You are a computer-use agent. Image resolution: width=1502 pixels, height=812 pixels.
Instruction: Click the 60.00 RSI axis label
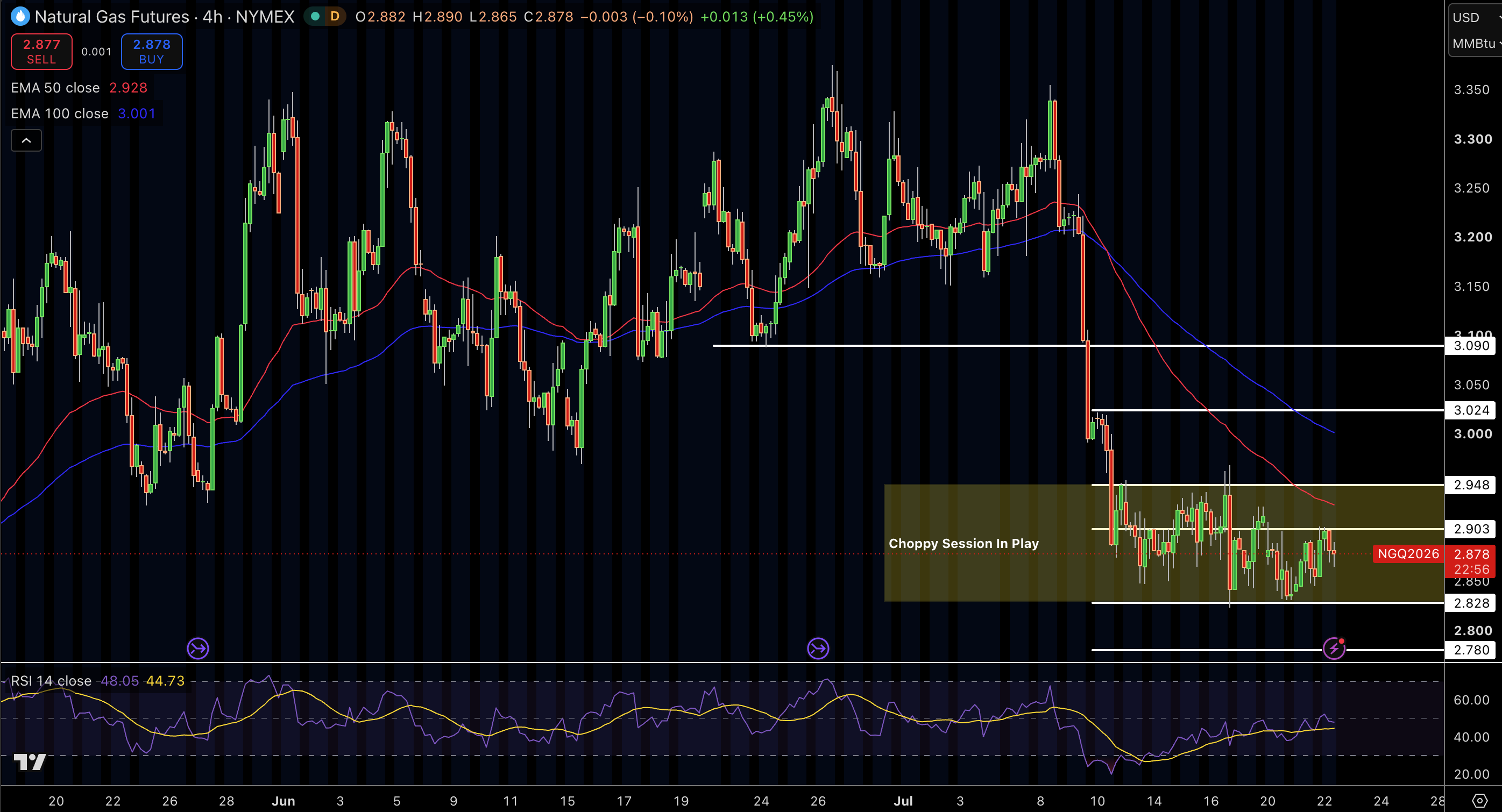(x=1472, y=700)
